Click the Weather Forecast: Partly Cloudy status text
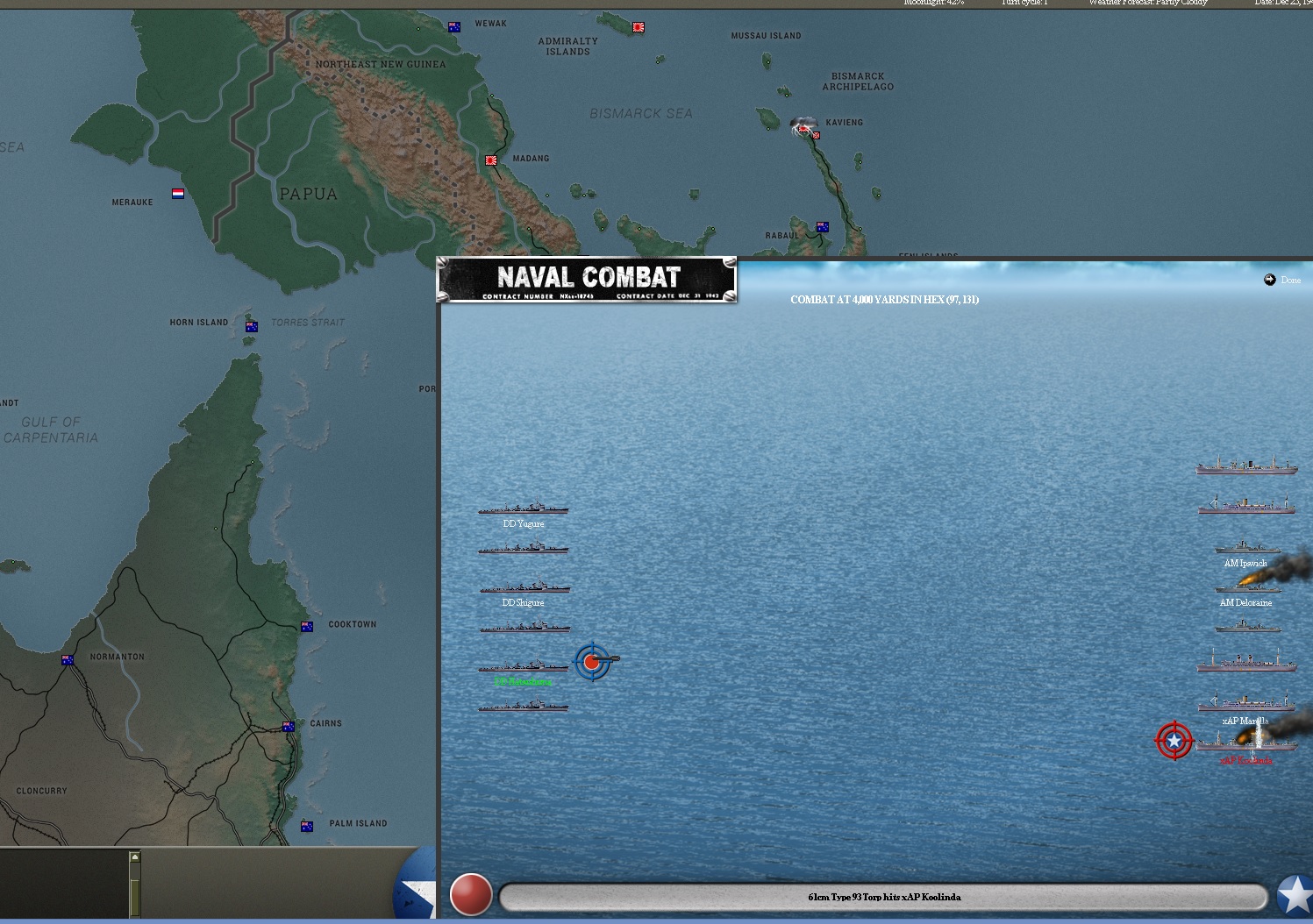1313x924 pixels. (x=1148, y=3)
